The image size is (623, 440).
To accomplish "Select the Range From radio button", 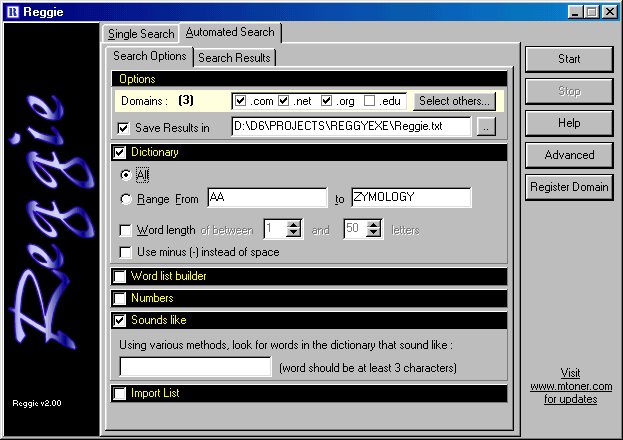I will click(x=126, y=199).
